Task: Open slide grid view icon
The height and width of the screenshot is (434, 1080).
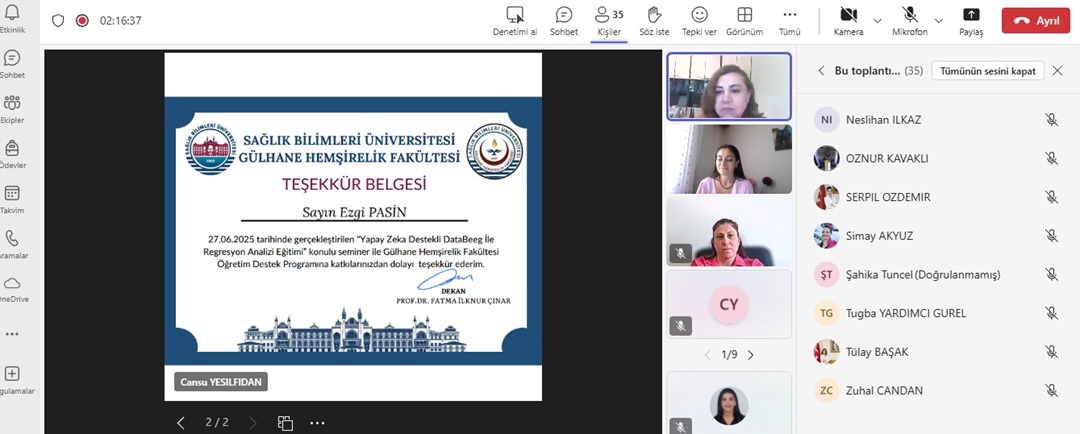Action: click(285, 422)
